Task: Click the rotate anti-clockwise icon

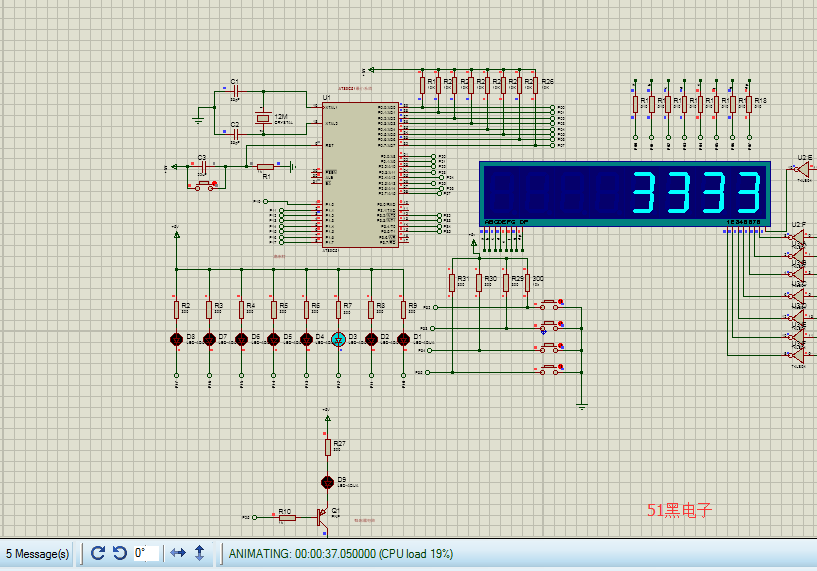Action: pyautogui.click(x=120, y=553)
